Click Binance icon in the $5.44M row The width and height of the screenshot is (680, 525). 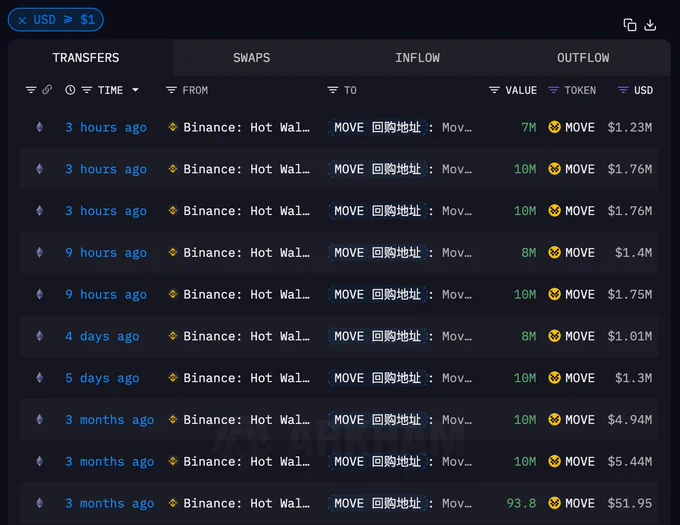pos(173,461)
